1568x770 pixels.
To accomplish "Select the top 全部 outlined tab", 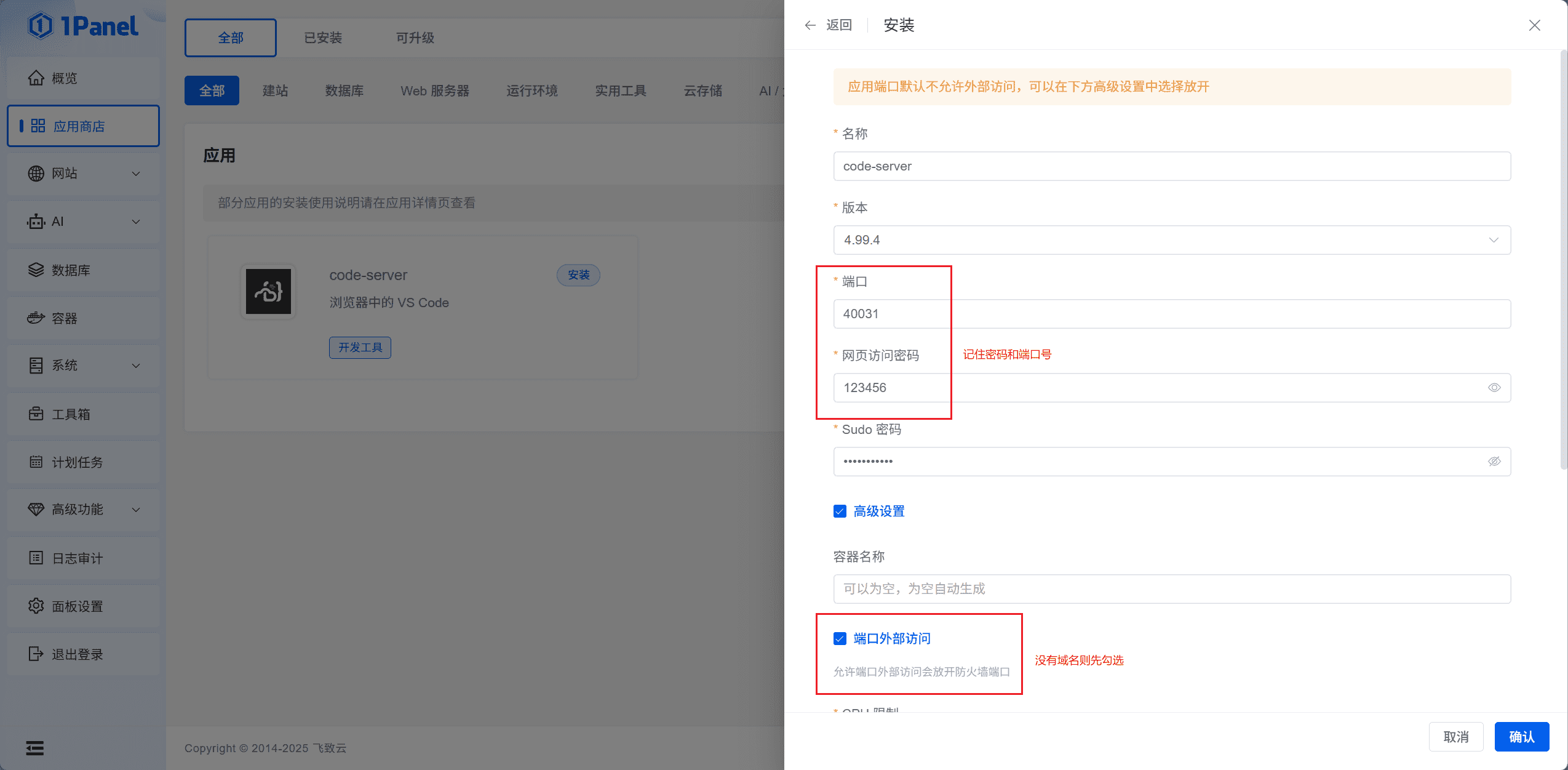I will 231,38.
